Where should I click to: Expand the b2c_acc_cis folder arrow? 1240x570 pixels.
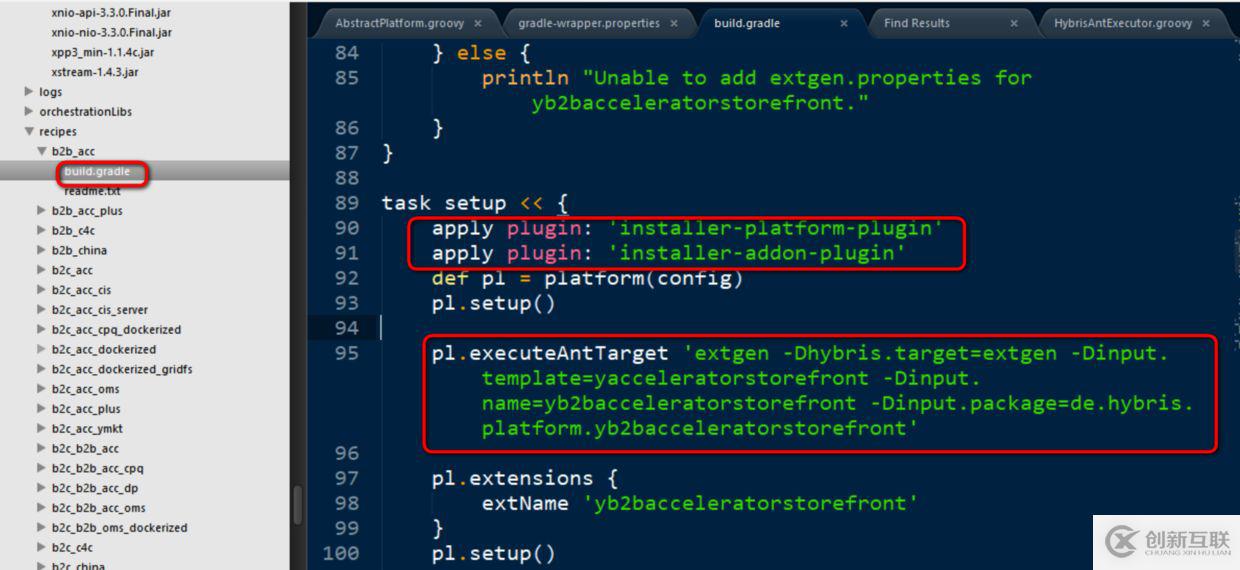(42, 290)
